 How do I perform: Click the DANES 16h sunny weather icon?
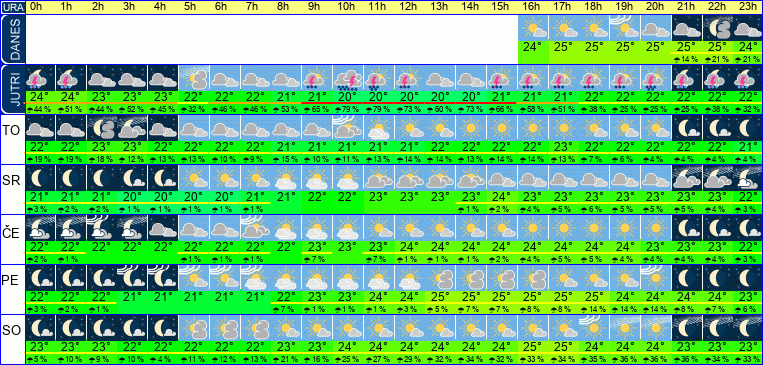pyautogui.click(x=533, y=28)
